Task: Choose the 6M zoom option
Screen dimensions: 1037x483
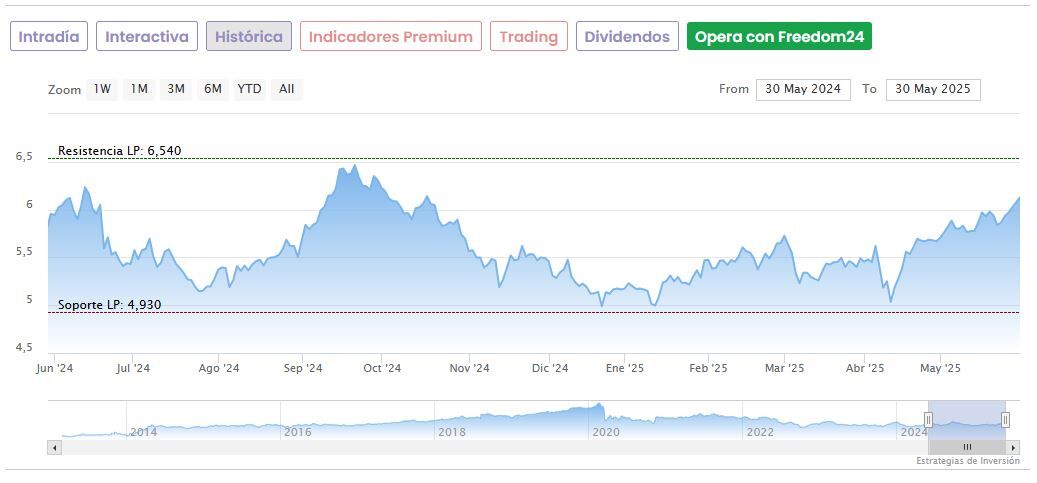Action: tap(212, 89)
